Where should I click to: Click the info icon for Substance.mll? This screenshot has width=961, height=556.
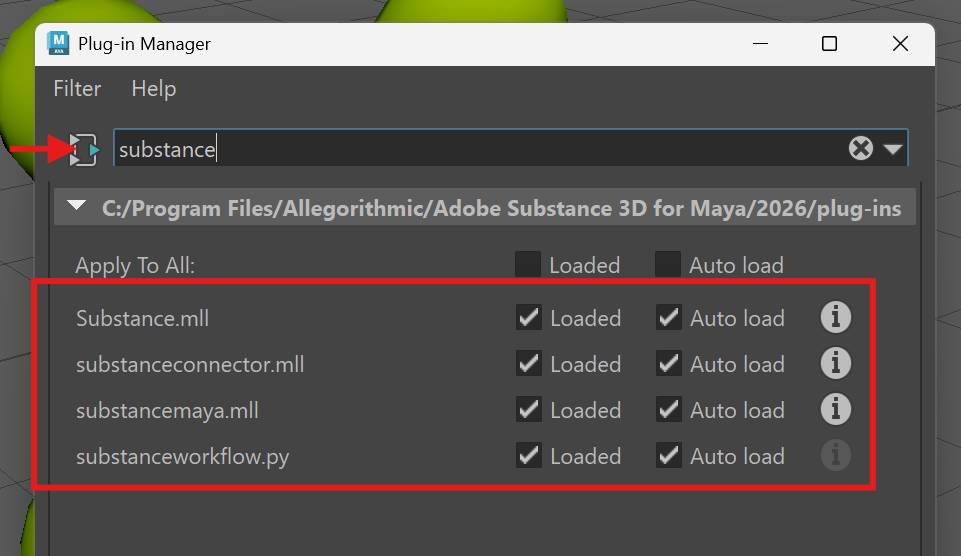pyautogui.click(x=835, y=318)
